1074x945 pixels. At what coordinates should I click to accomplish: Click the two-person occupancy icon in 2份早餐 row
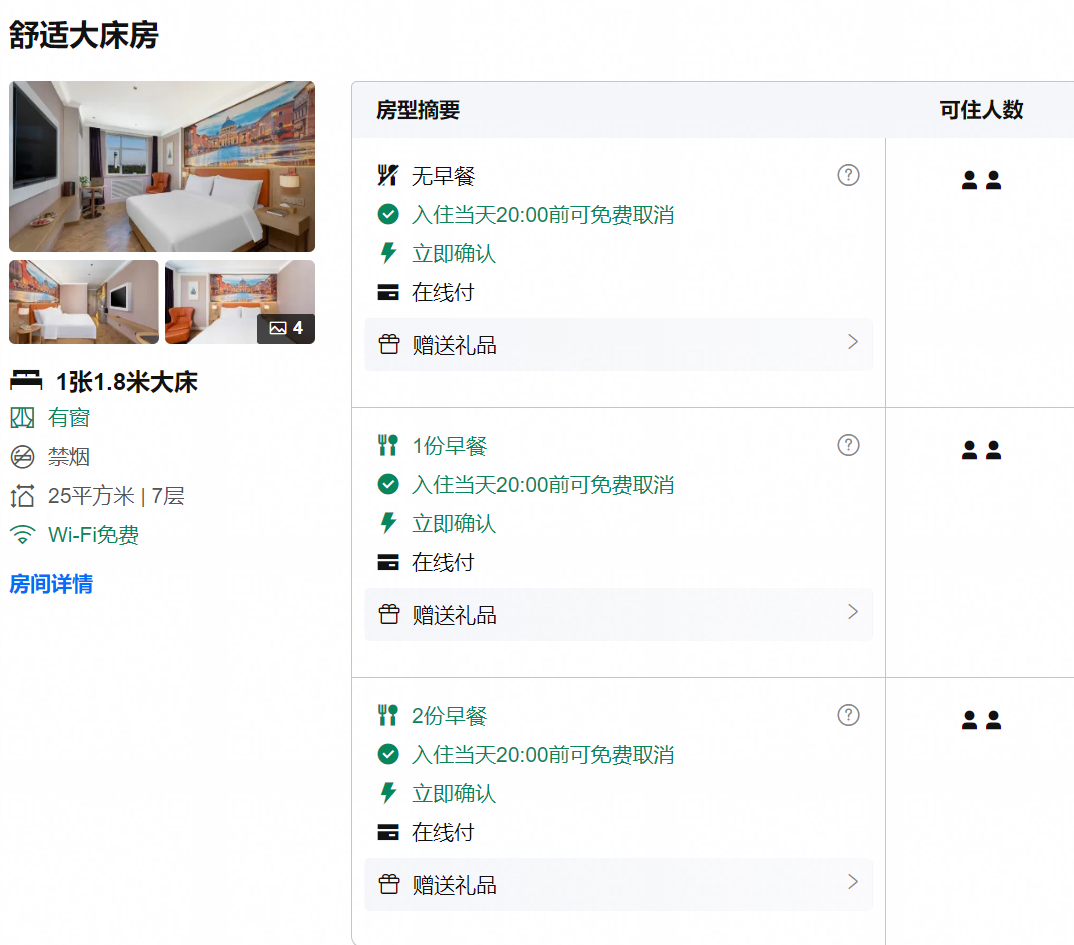pyautogui.click(x=981, y=720)
